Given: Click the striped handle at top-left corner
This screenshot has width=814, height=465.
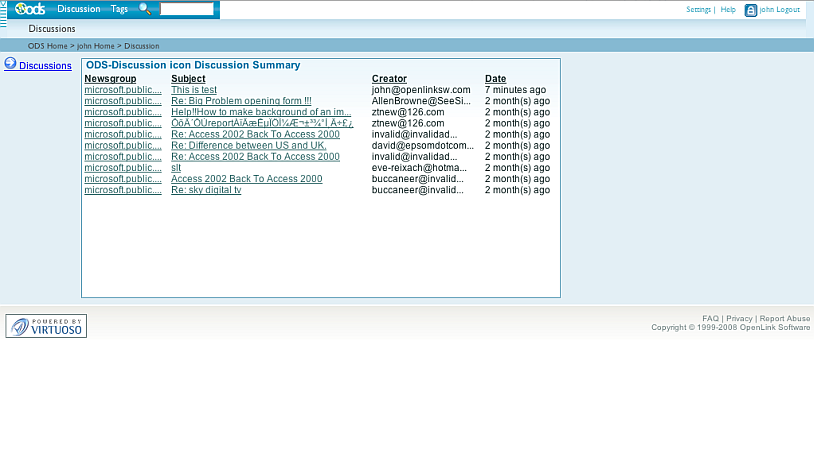Looking at the screenshot, I should pos(3,13).
